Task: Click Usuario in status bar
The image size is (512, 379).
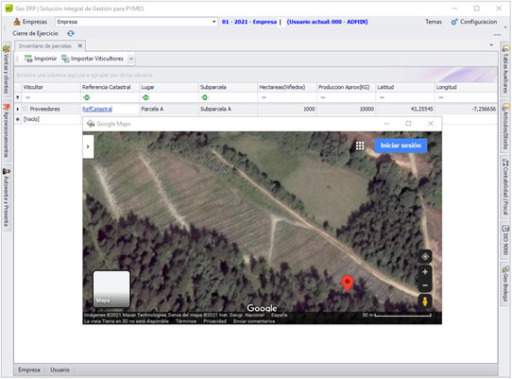Action: click(x=60, y=370)
